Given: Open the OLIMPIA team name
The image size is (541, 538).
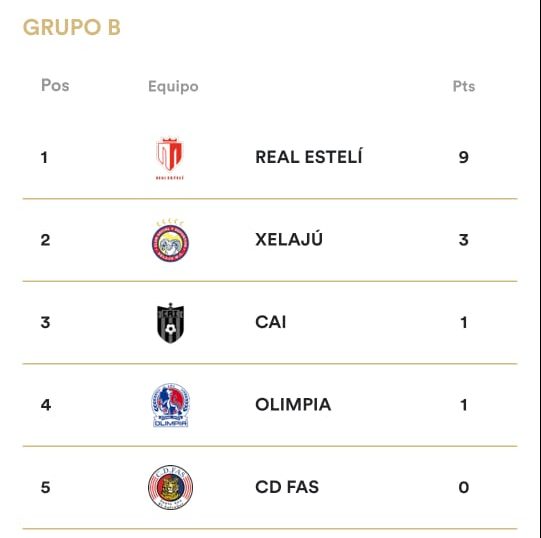Looking at the screenshot, I should tap(293, 404).
